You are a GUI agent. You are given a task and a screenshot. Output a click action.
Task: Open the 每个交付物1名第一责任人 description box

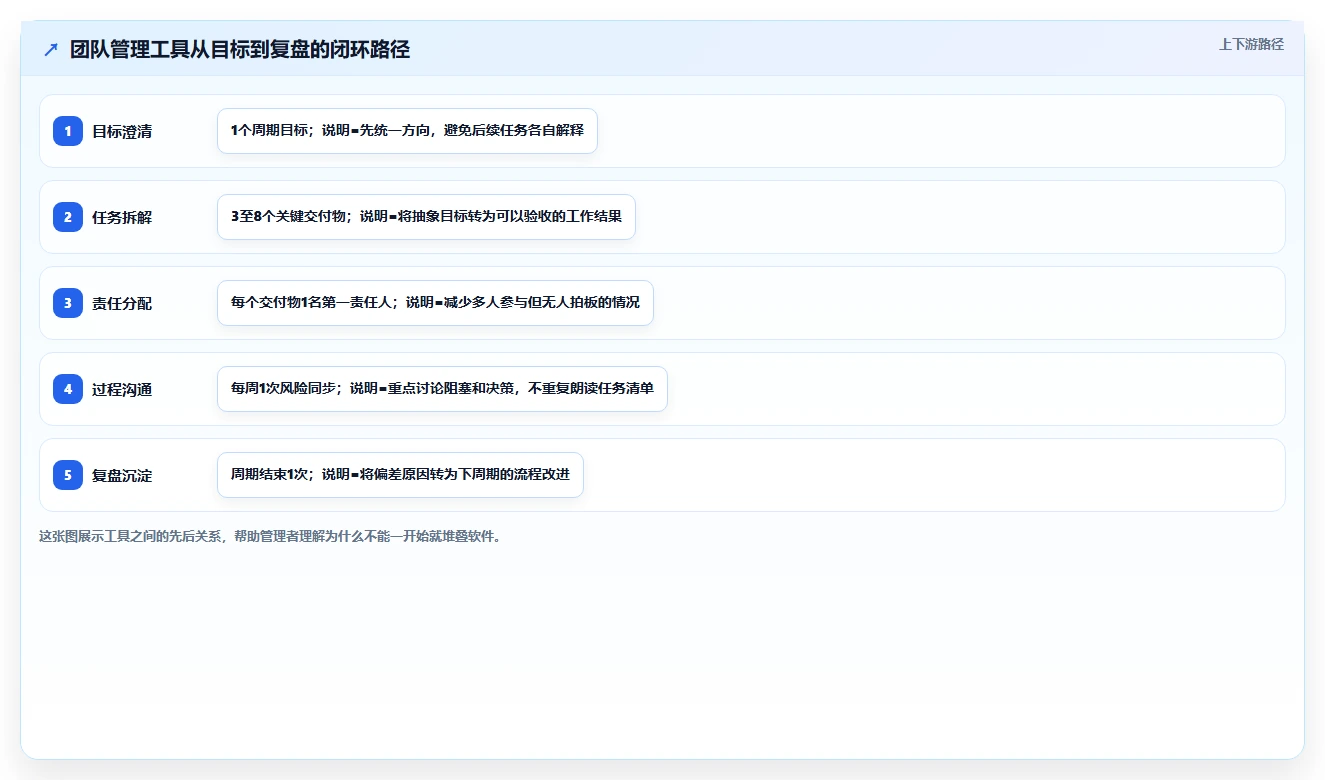pyautogui.click(x=435, y=303)
